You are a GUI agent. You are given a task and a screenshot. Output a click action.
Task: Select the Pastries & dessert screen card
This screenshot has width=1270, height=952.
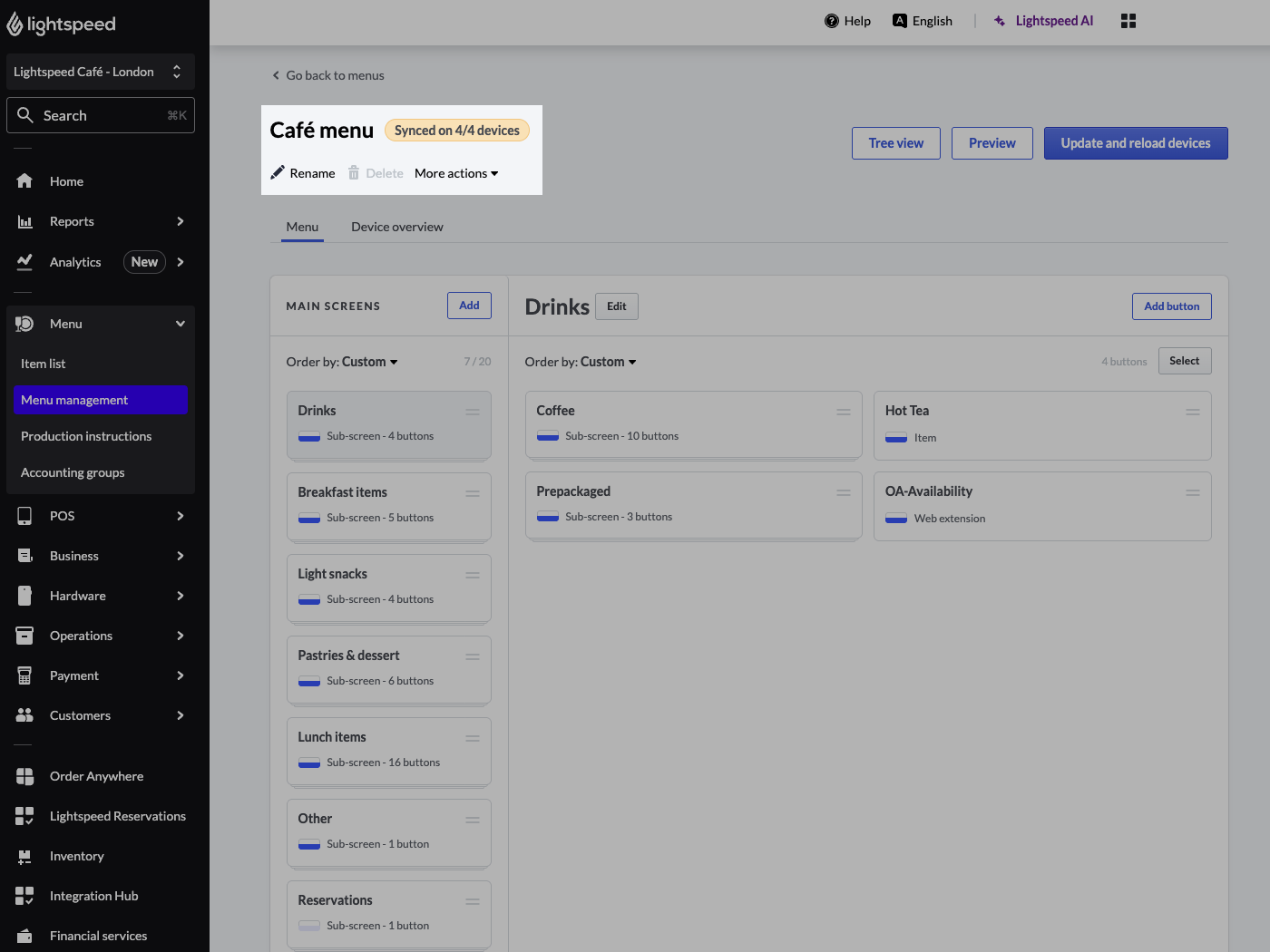pyautogui.click(x=389, y=670)
